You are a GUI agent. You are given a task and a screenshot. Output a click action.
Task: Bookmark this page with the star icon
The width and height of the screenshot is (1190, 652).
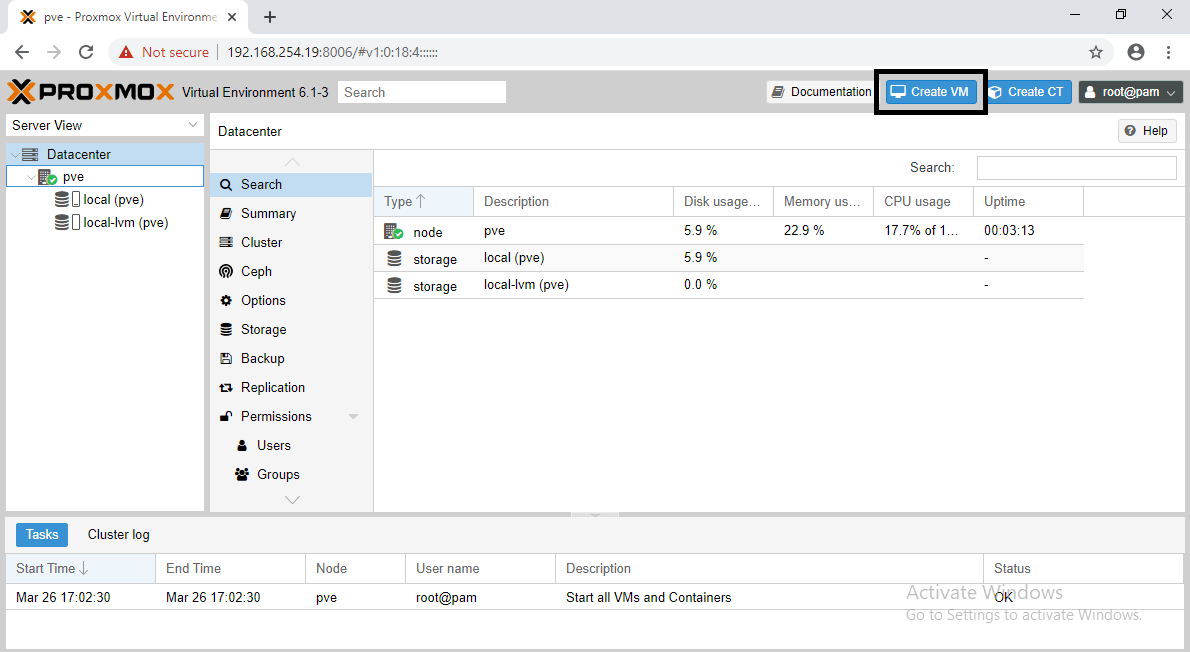(1096, 52)
